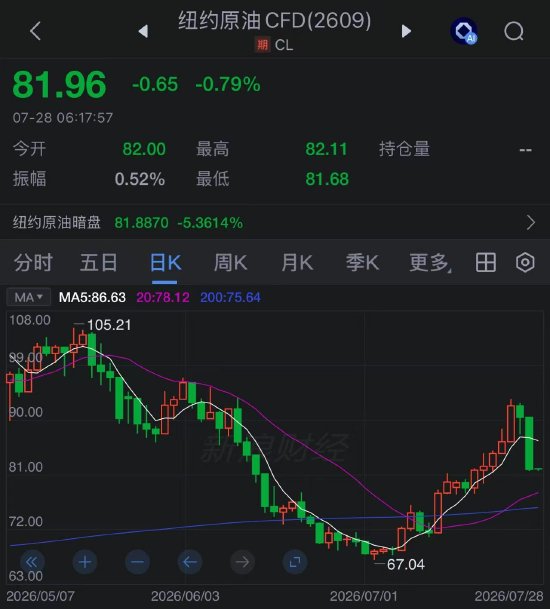Jump to earliest data with double-left arrow
The image size is (550, 609).
tap(32, 562)
